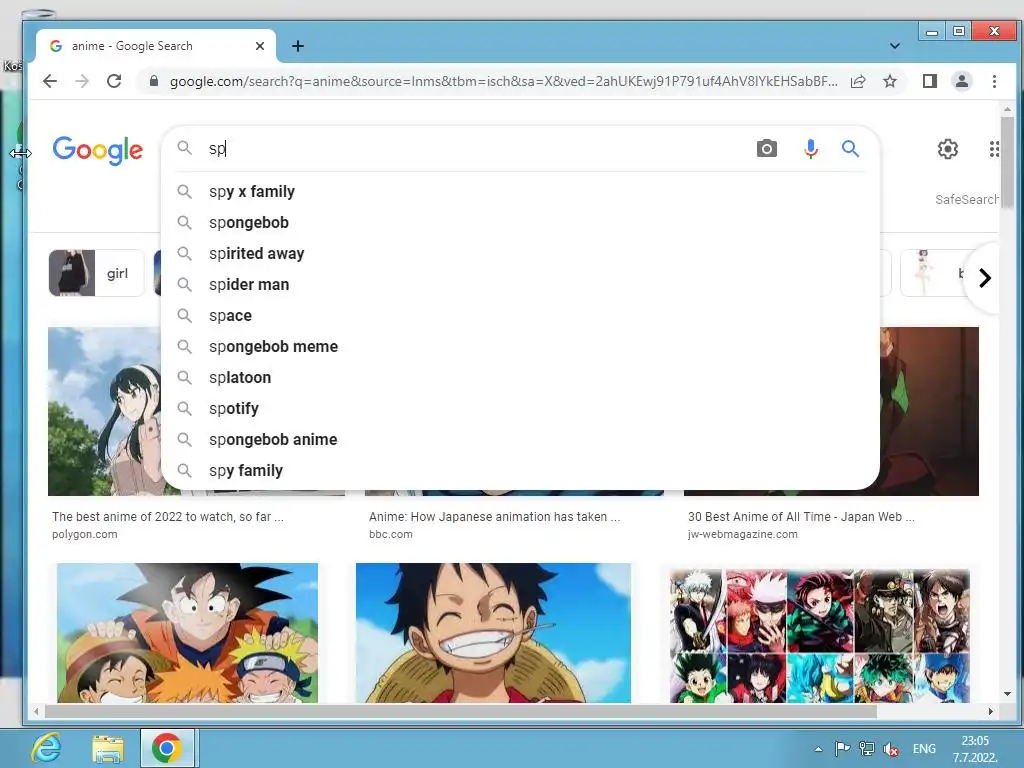The image size is (1024, 768).
Task: Go to Google logo homepage
Action: pyautogui.click(x=98, y=150)
